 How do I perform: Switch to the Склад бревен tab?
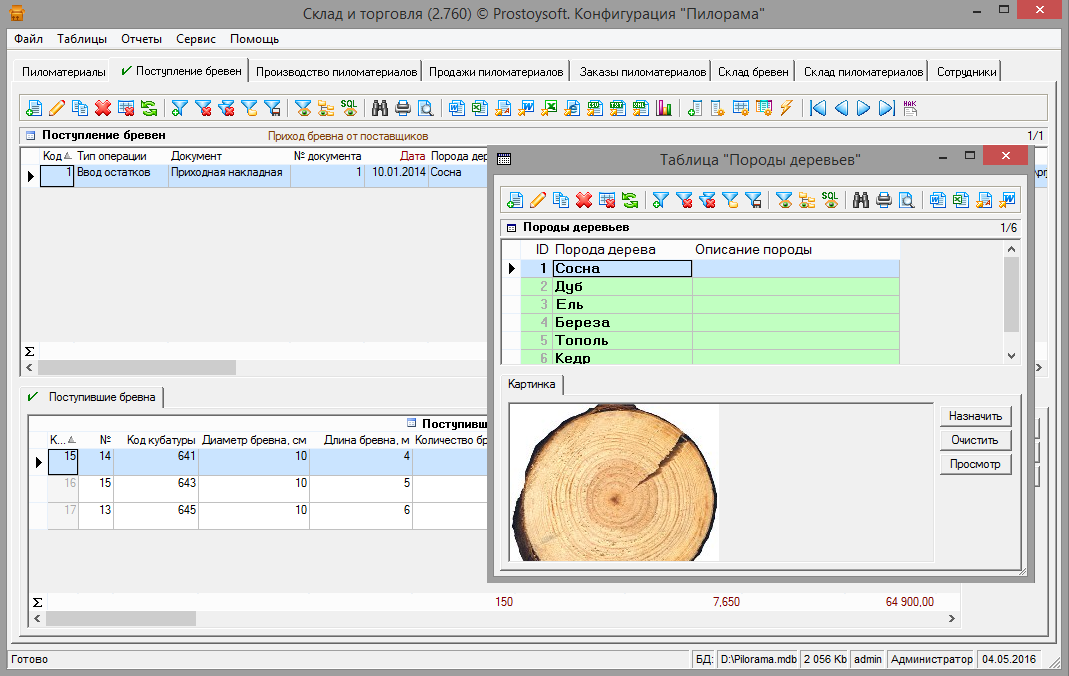coord(754,72)
